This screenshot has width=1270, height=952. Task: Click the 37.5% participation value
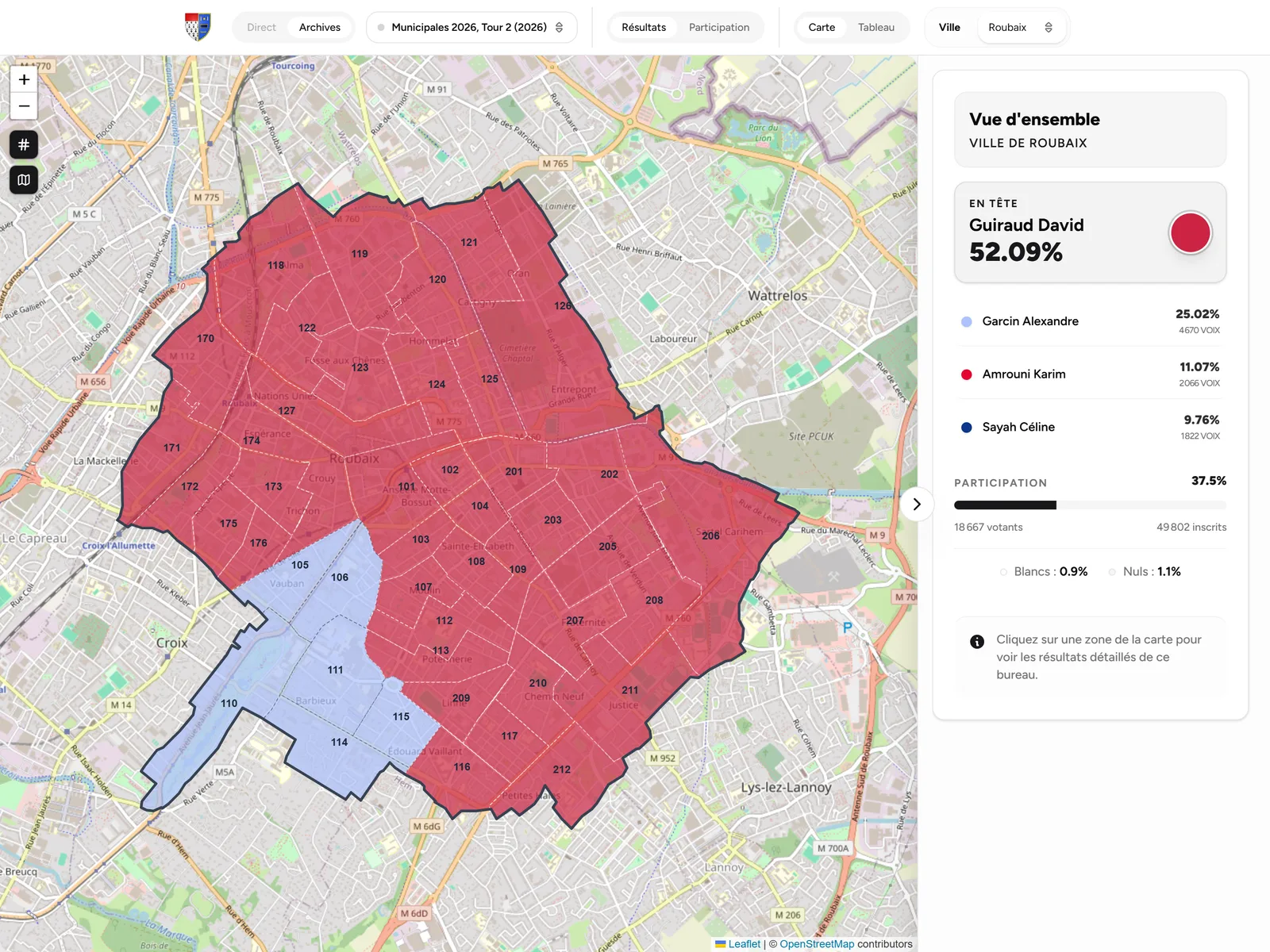point(1209,481)
